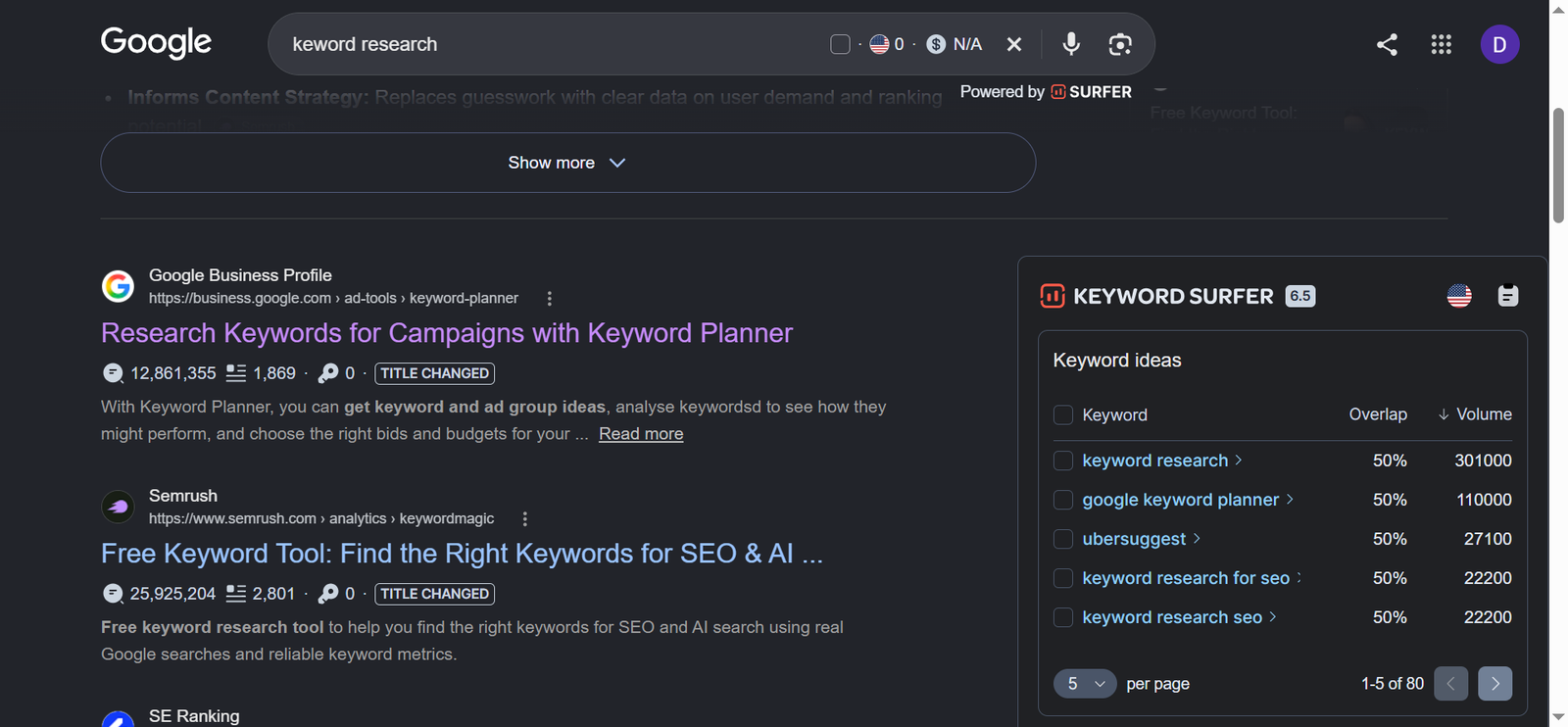1568x727 pixels.
Task: Open the 5 per page dropdown
Action: (1085, 684)
